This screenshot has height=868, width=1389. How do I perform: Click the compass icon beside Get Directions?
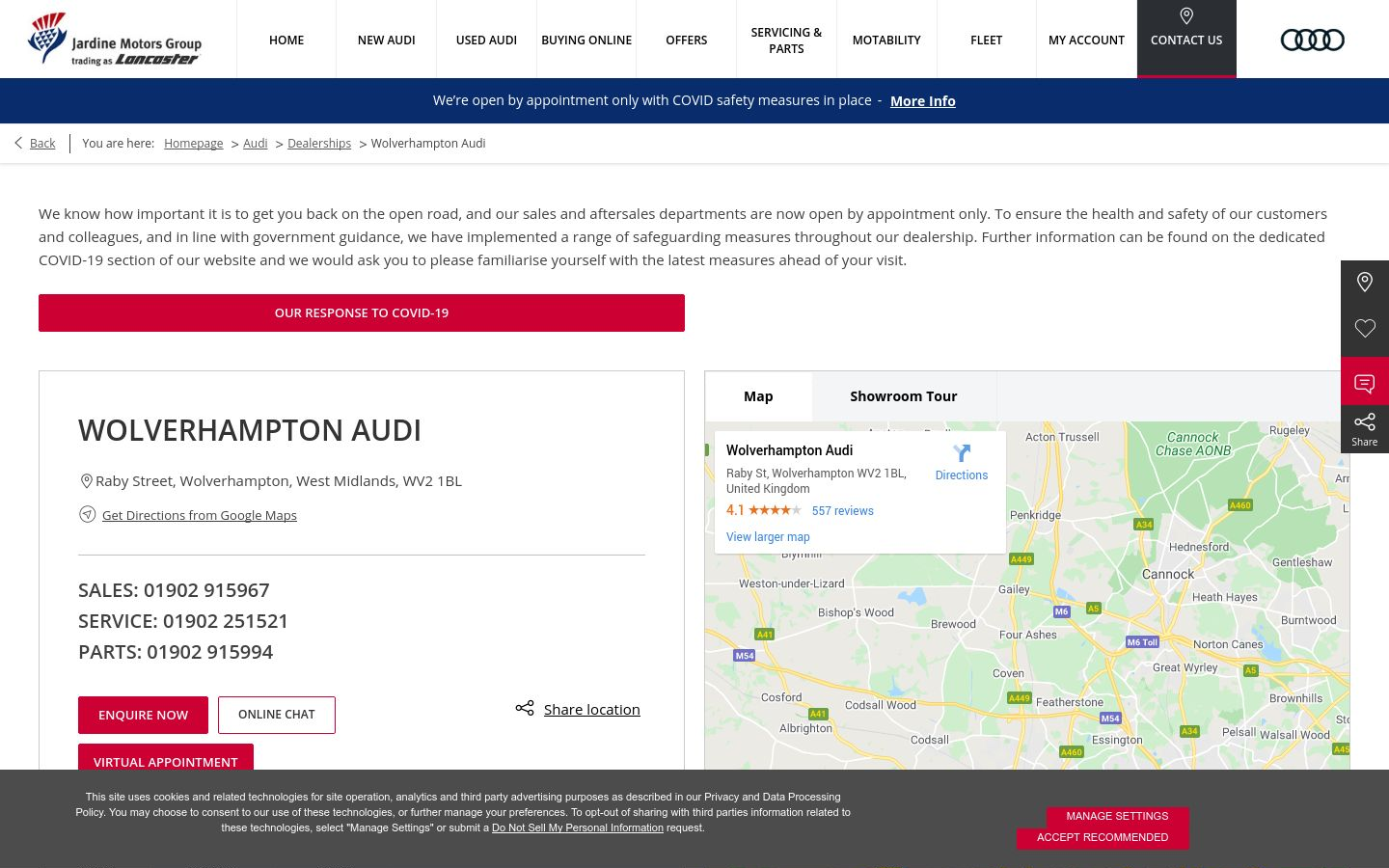pos(87,514)
